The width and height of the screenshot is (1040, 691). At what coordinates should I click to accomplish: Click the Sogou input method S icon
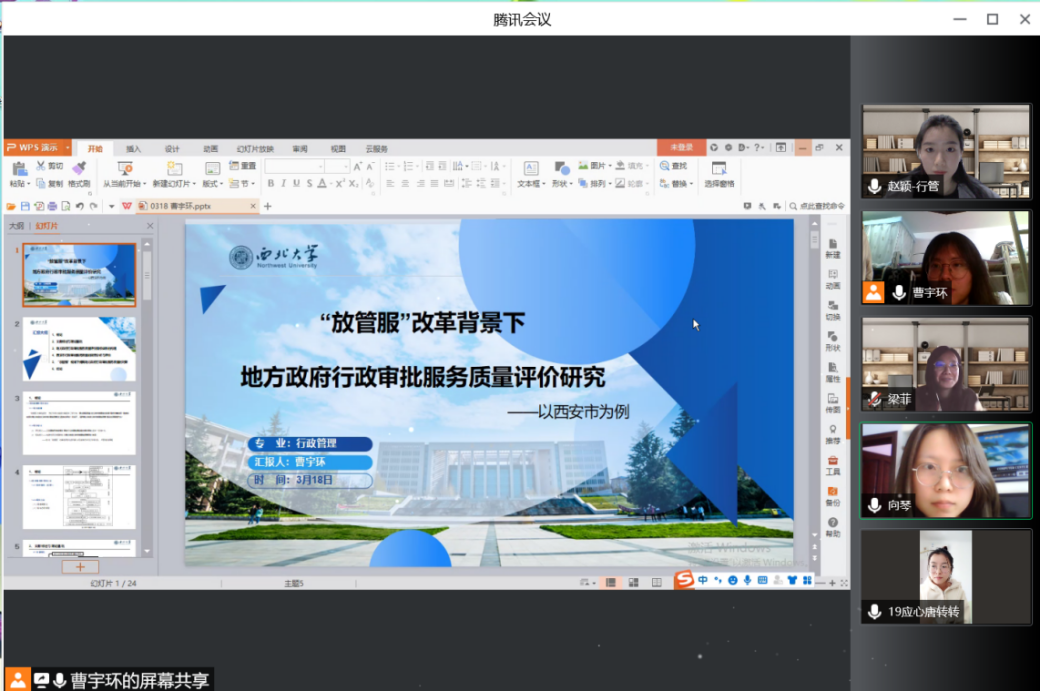click(x=683, y=580)
